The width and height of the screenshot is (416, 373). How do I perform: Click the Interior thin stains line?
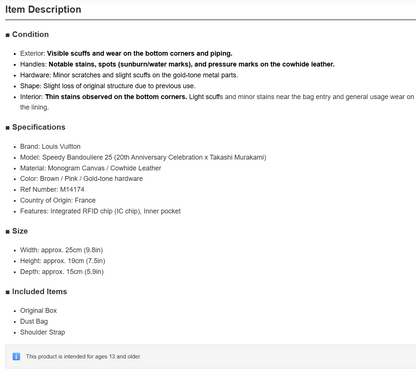click(x=217, y=102)
